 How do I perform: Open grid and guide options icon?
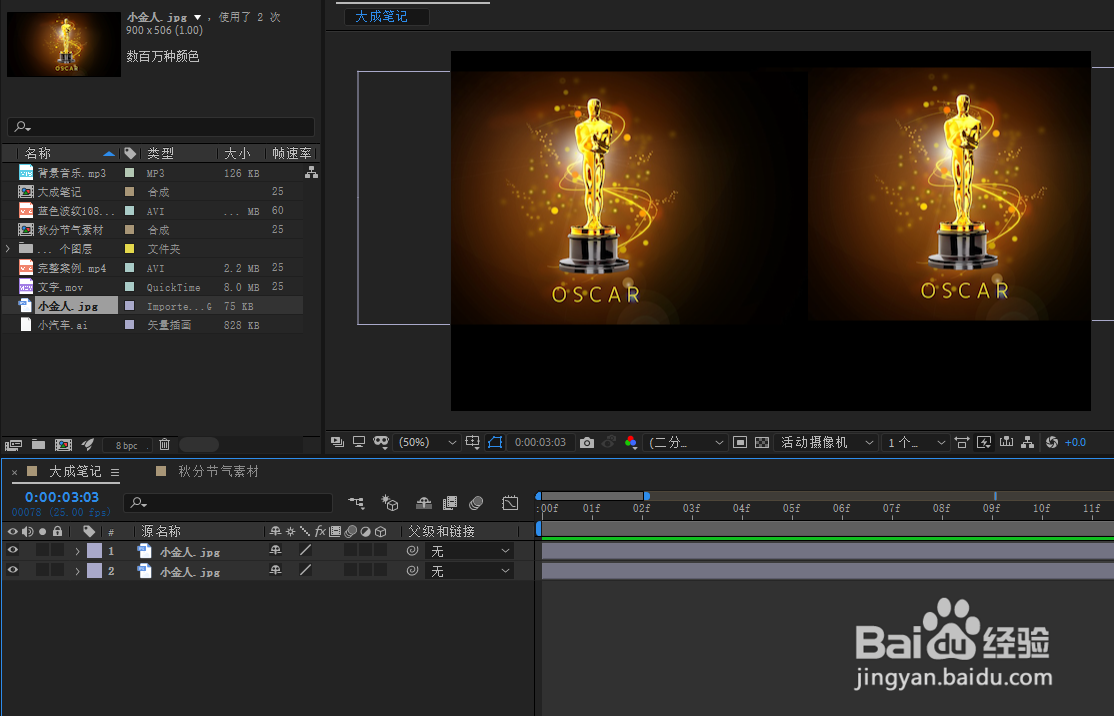point(472,442)
